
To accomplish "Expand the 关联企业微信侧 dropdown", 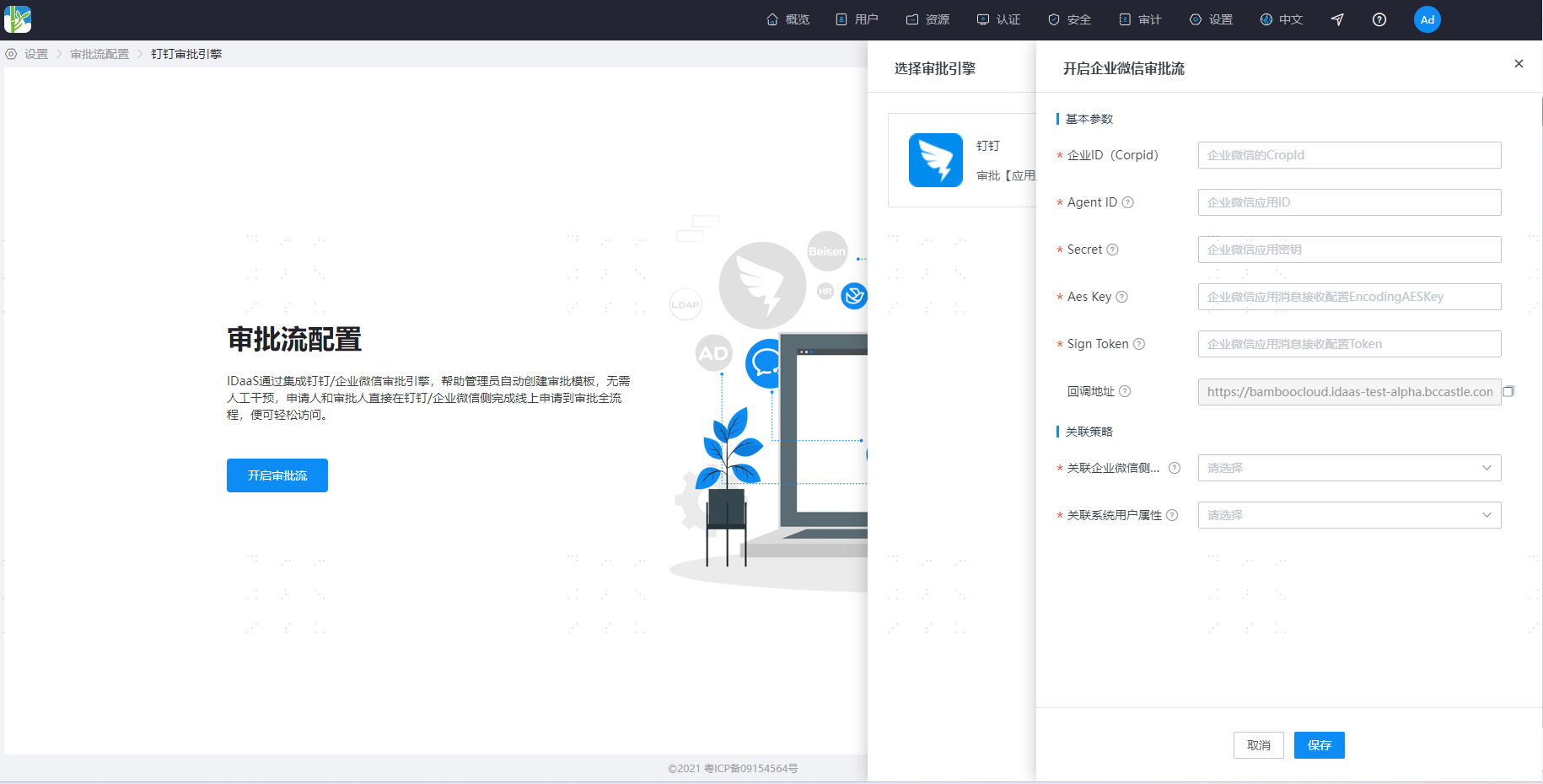I will tap(1349, 468).
